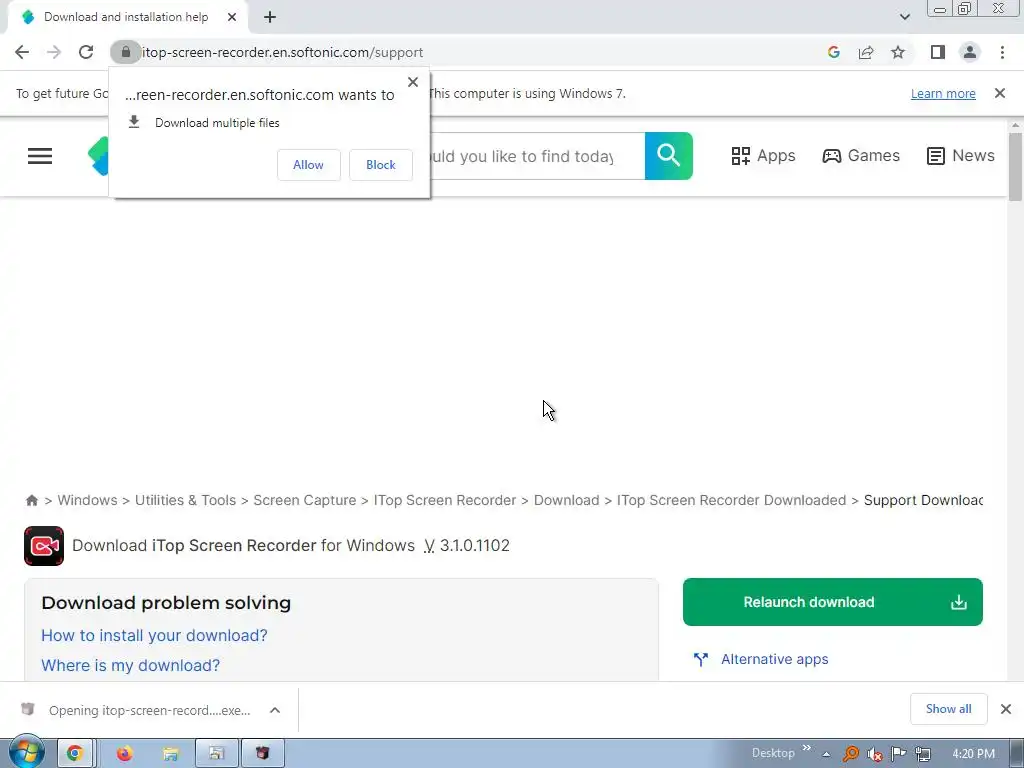Click the network tray icon
The height and width of the screenshot is (768, 1024).
(923, 754)
